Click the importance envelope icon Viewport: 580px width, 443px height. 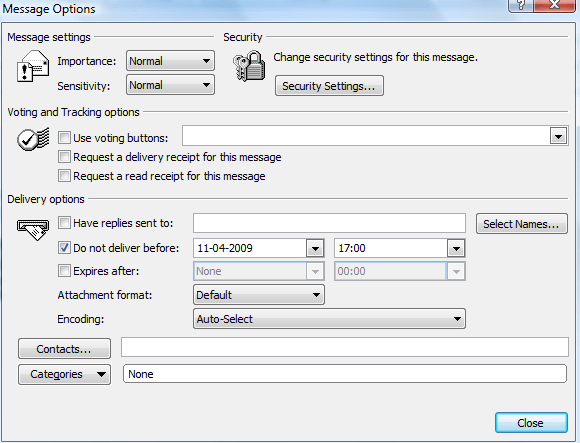33,67
